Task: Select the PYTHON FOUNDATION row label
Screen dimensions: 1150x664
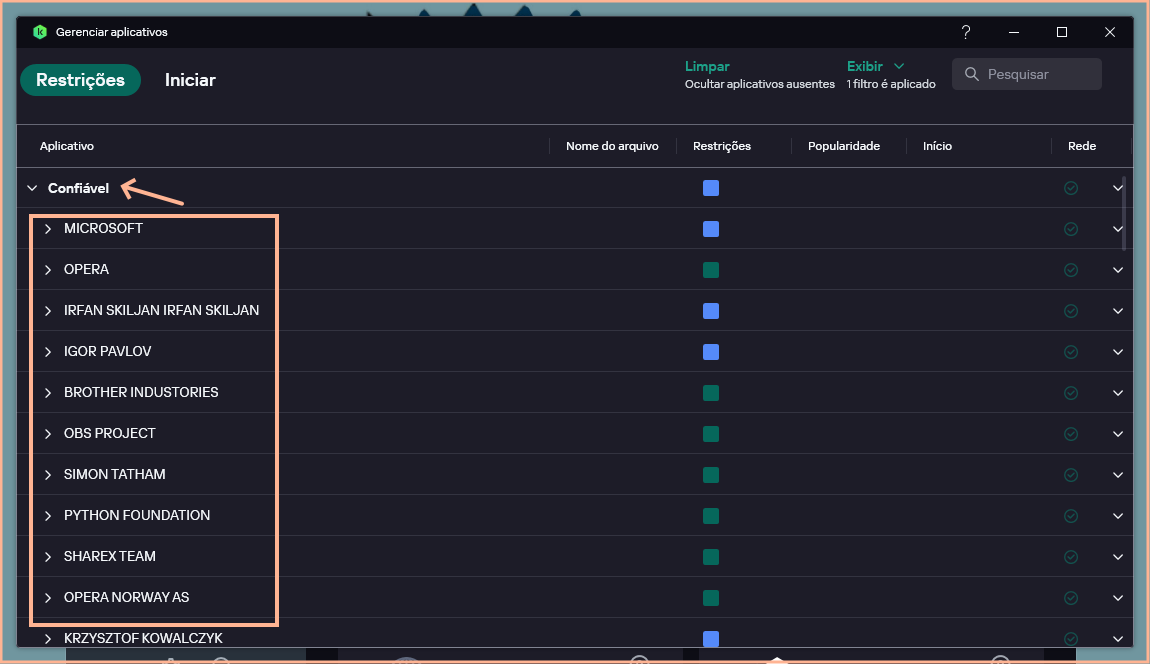Action: click(x=137, y=515)
